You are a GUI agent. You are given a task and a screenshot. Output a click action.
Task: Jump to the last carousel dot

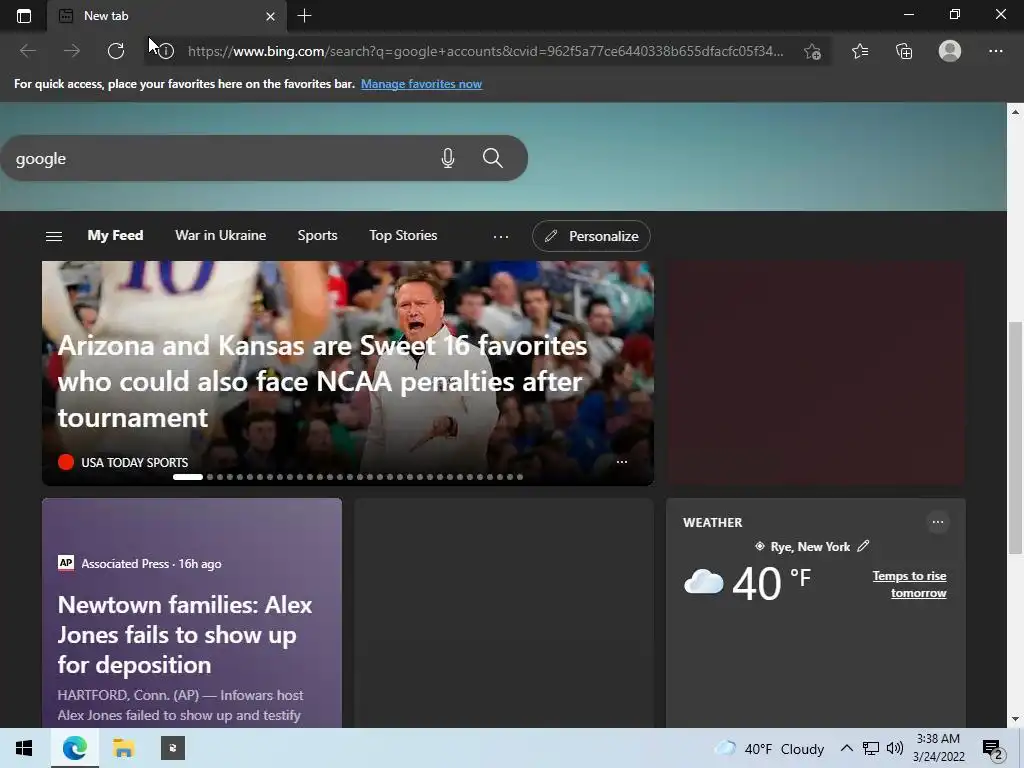520,477
